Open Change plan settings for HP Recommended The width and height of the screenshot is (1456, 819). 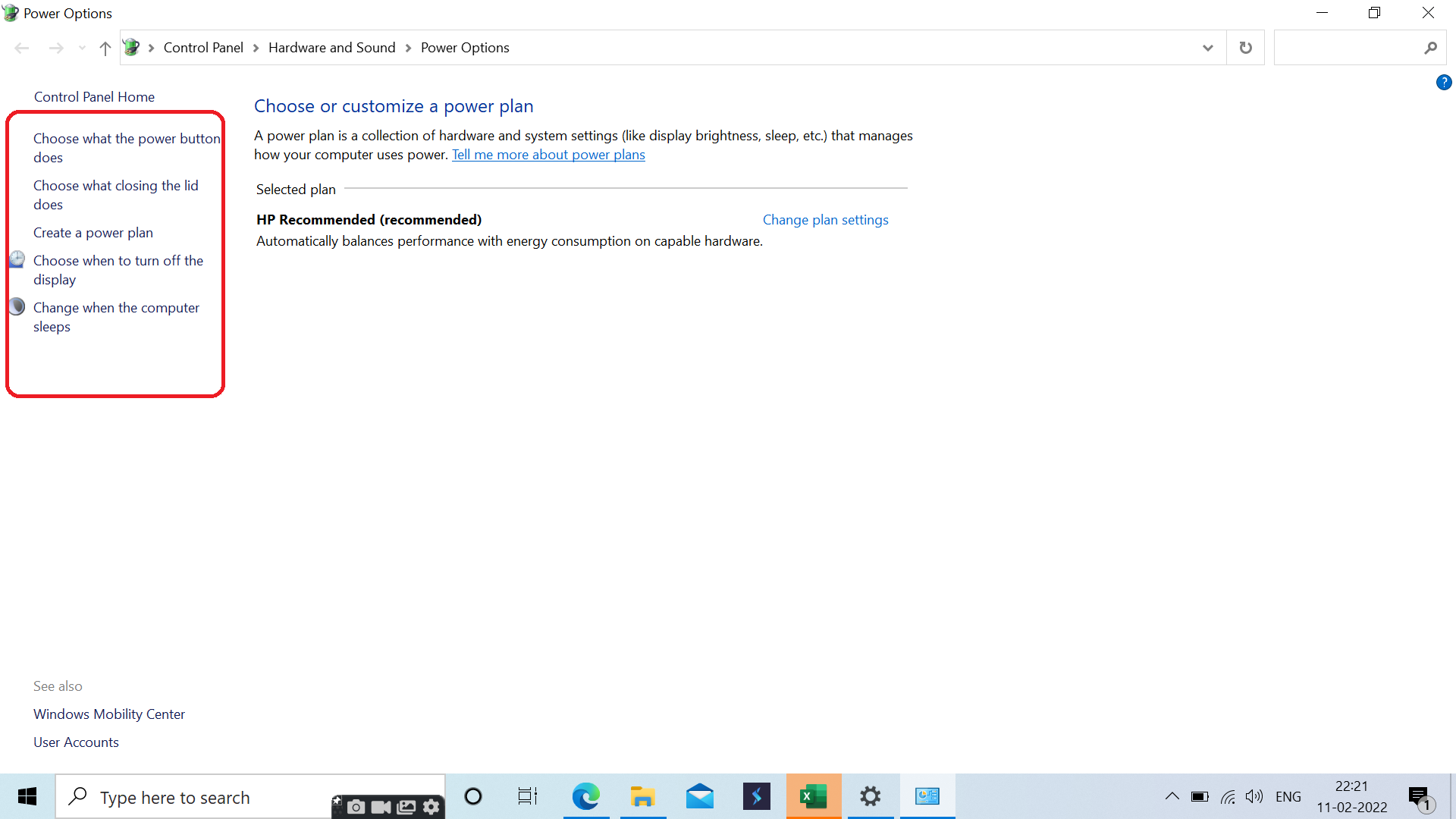coord(824,220)
